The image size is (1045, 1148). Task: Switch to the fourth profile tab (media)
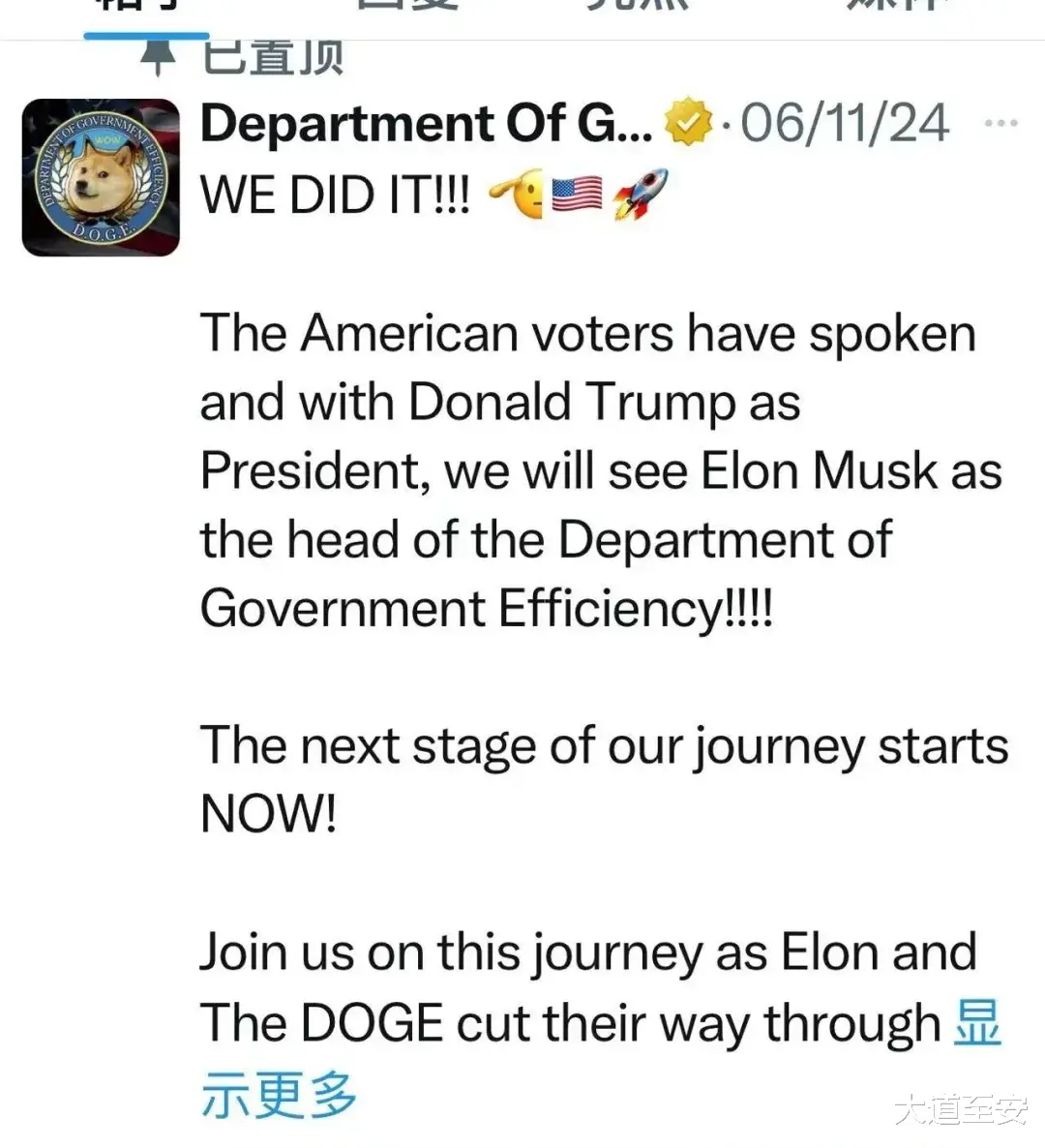898,8
